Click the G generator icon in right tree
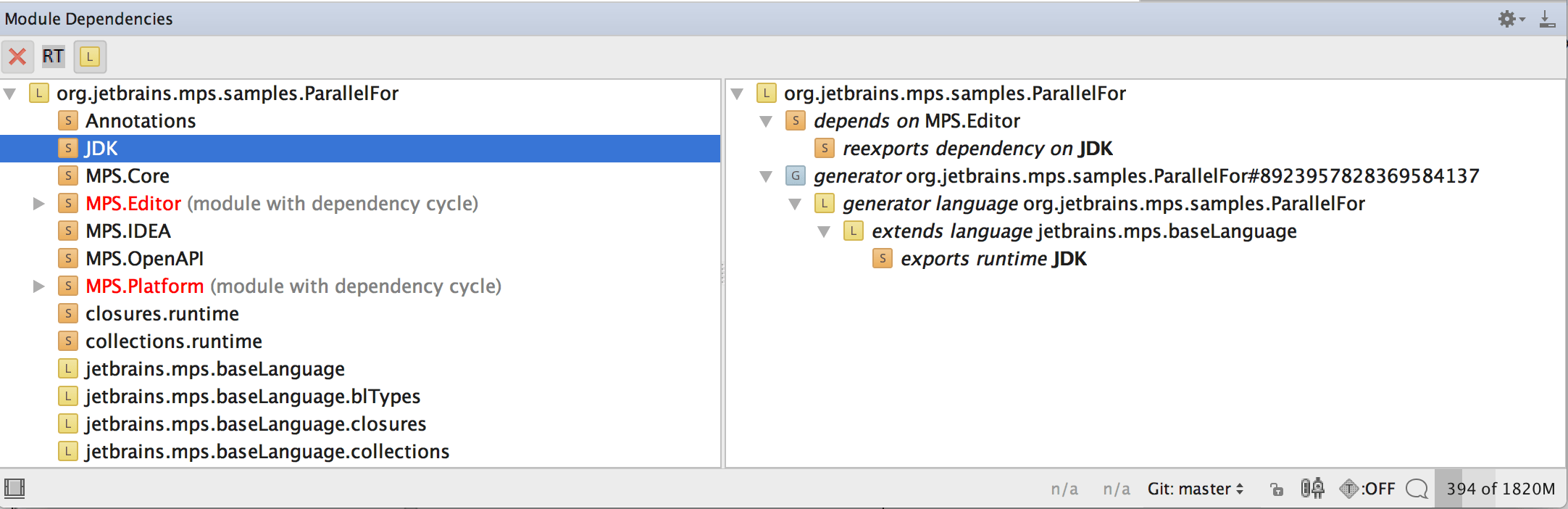This screenshot has width=1568, height=509. [796, 176]
